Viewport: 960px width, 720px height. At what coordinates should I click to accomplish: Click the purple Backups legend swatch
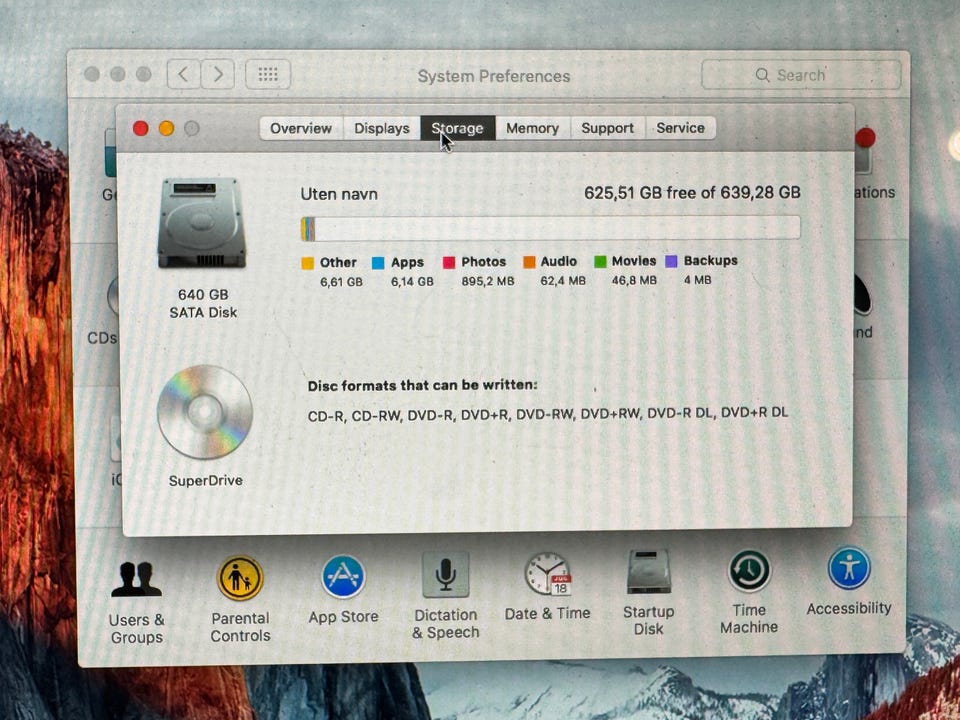click(671, 261)
